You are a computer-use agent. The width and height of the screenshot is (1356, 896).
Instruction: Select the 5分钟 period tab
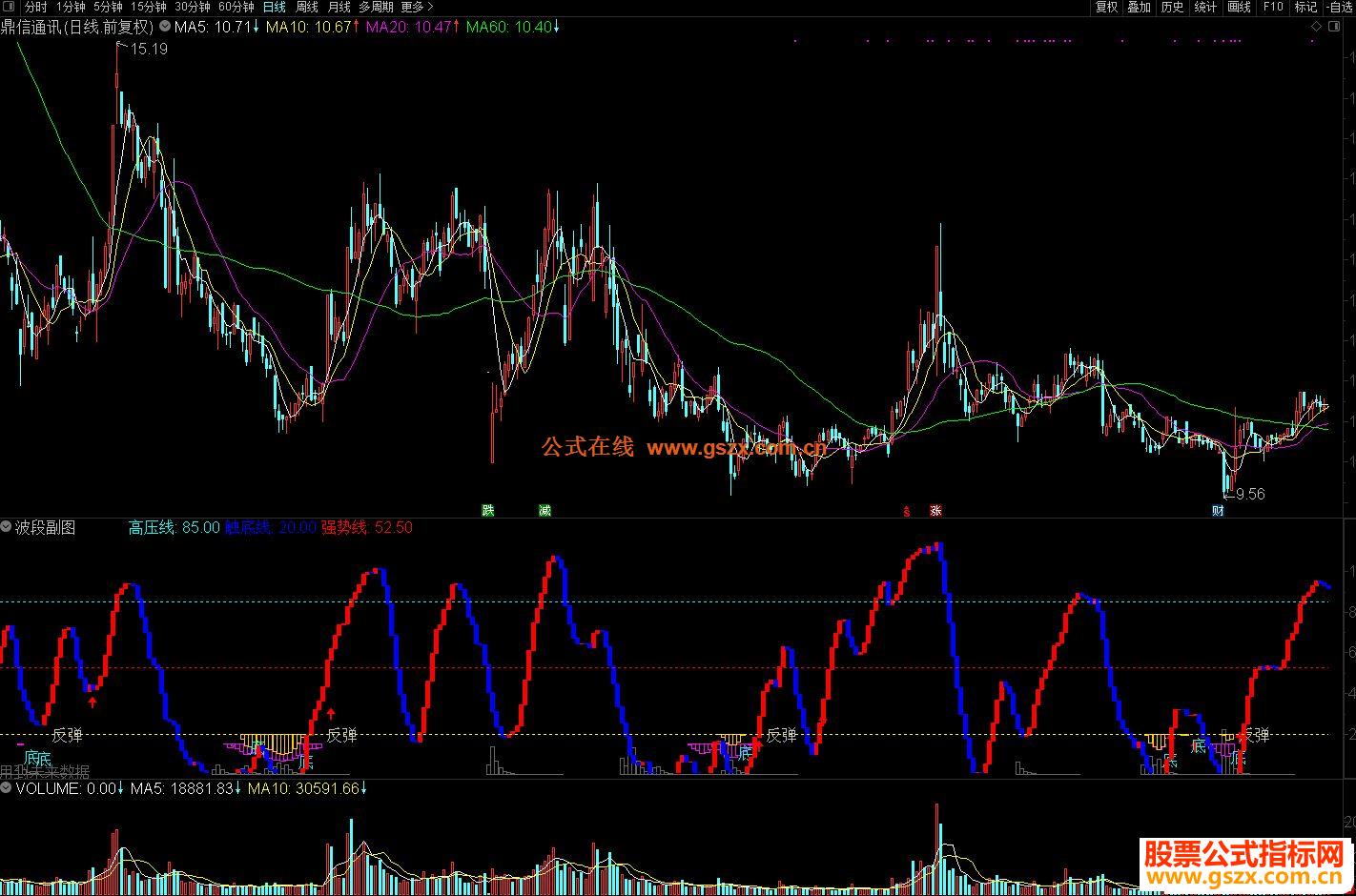point(107,7)
